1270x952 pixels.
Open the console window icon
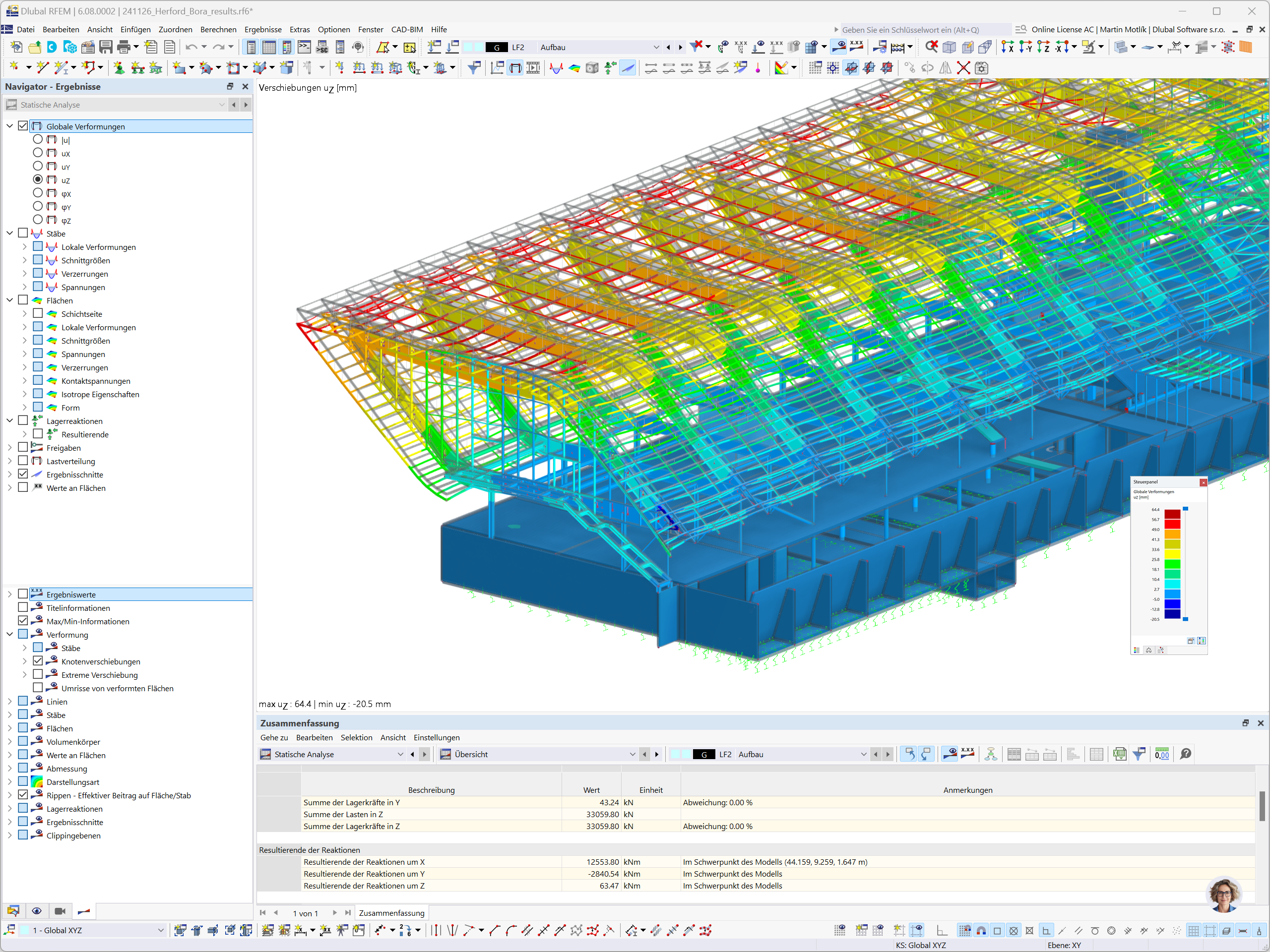click(x=304, y=48)
